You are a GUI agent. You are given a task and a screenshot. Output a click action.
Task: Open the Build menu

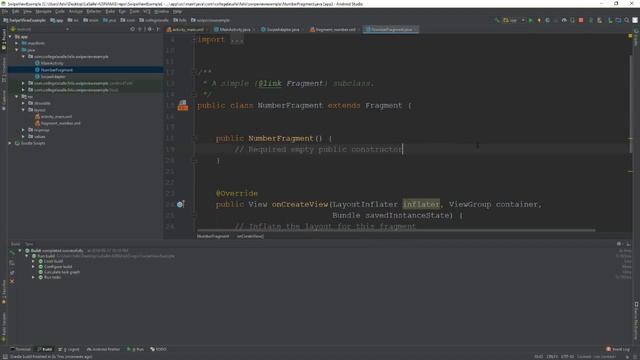pos(110,12)
